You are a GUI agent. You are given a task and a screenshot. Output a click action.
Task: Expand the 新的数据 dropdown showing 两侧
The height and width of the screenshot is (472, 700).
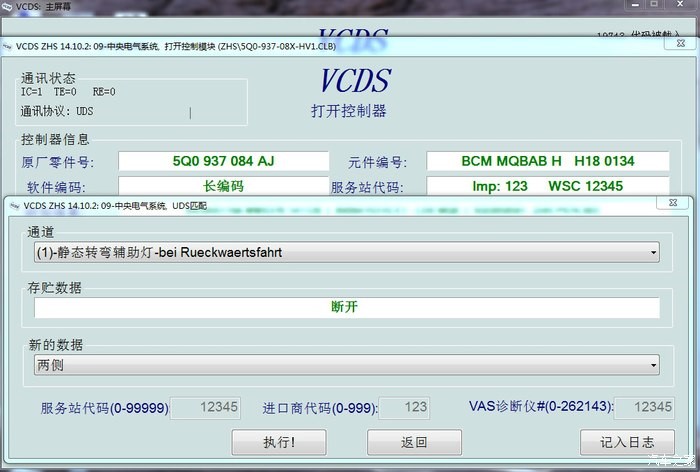(340, 366)
